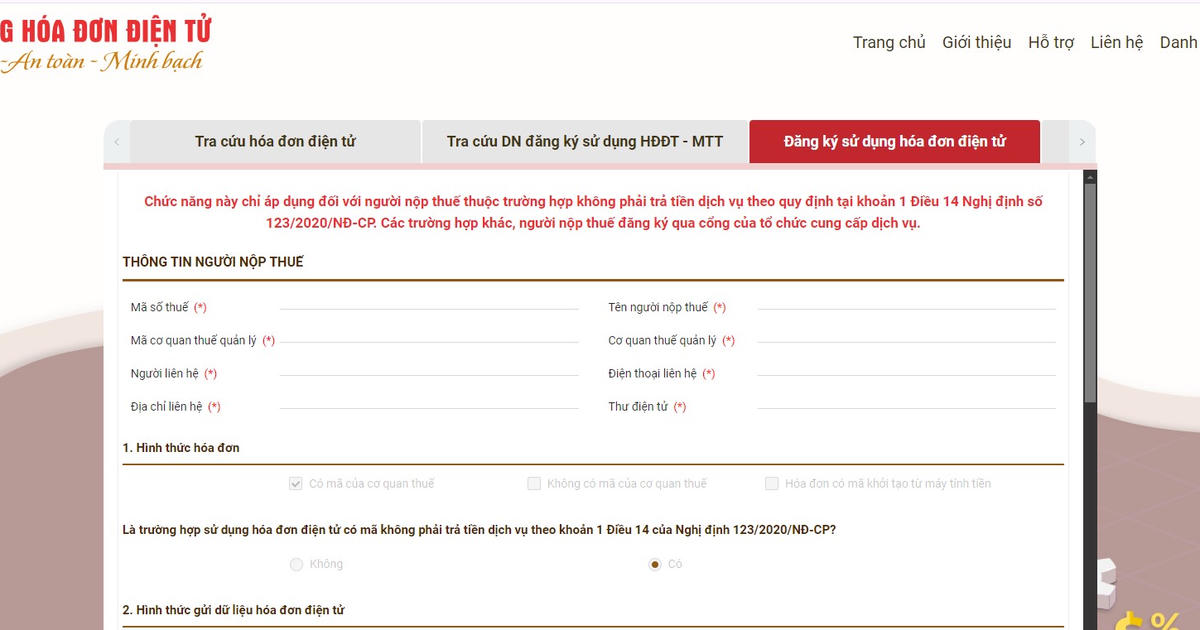
Task: Click the right tab scroll arrow
Action: point(1082,142)
